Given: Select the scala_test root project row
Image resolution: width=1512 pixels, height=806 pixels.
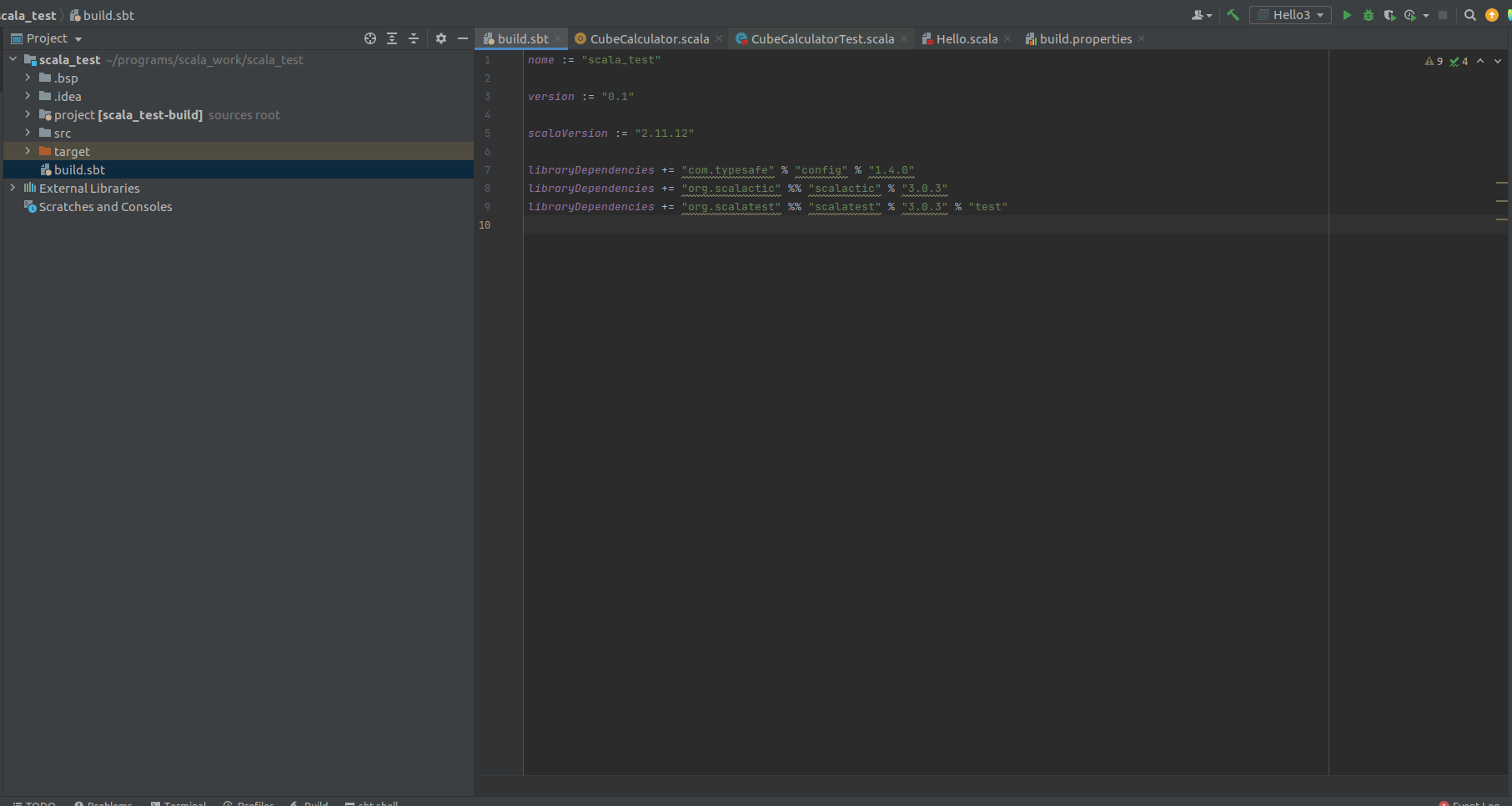Looking at the screenshot, I should point(239,59).
